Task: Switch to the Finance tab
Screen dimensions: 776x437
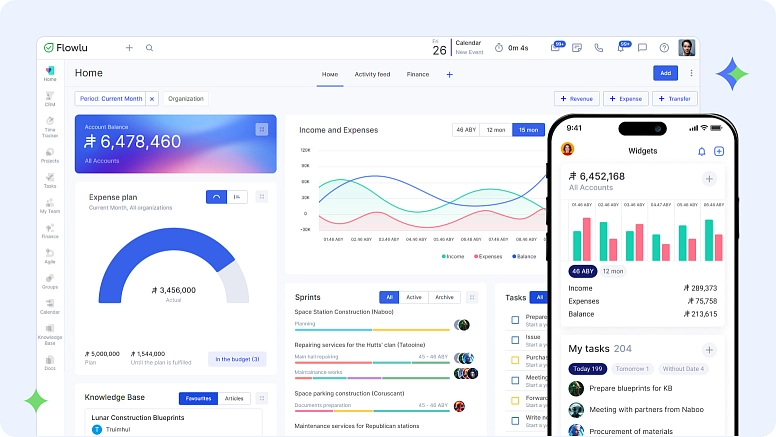Action: (x=418, y=74)
